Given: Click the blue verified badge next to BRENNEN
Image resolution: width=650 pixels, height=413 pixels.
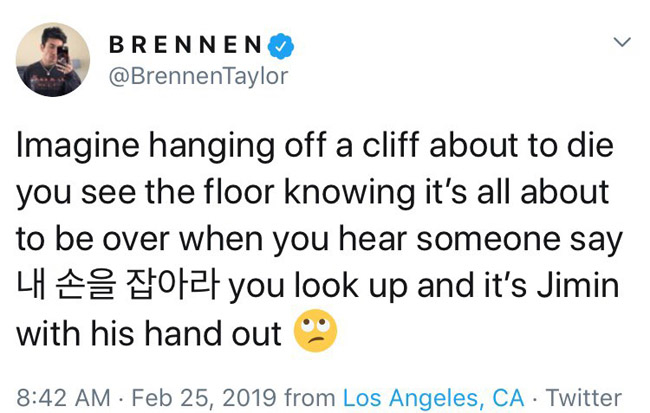Looking at the screenshot, I should (x=284, y=44).
